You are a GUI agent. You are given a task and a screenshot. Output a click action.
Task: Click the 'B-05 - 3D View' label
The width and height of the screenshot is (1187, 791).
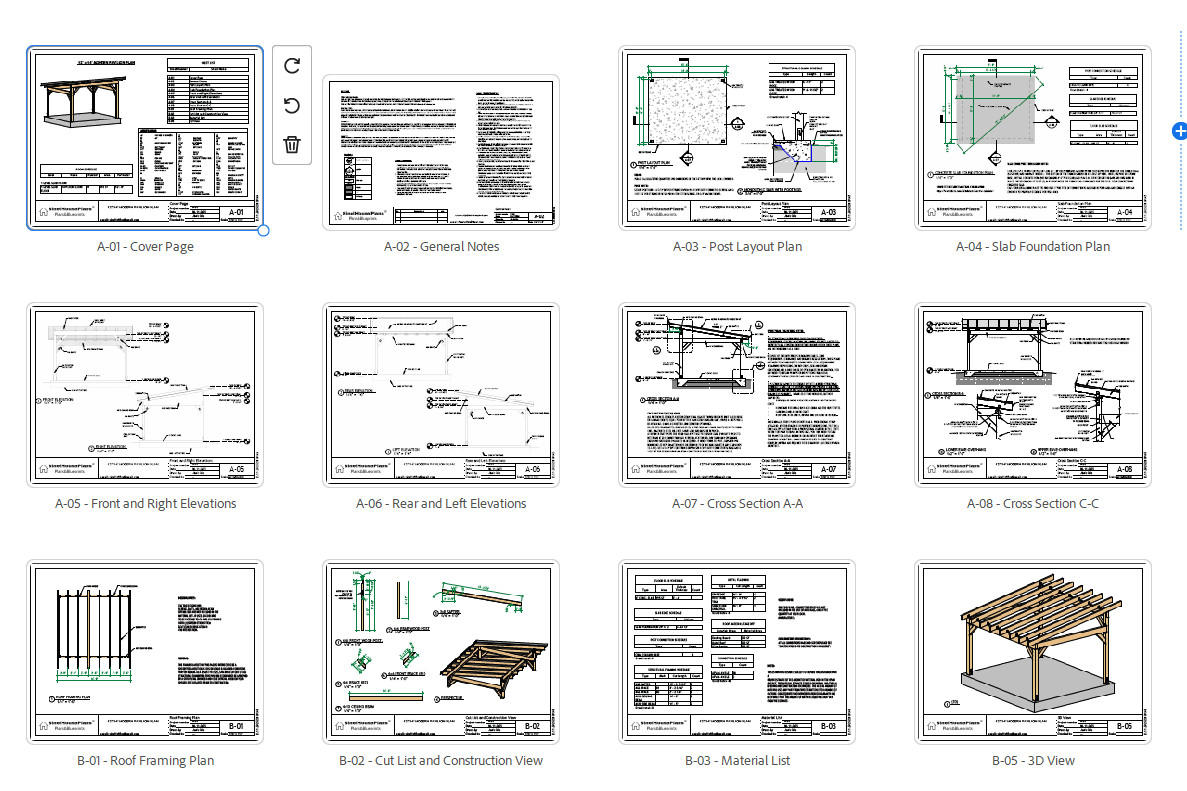pos(1033,761)
